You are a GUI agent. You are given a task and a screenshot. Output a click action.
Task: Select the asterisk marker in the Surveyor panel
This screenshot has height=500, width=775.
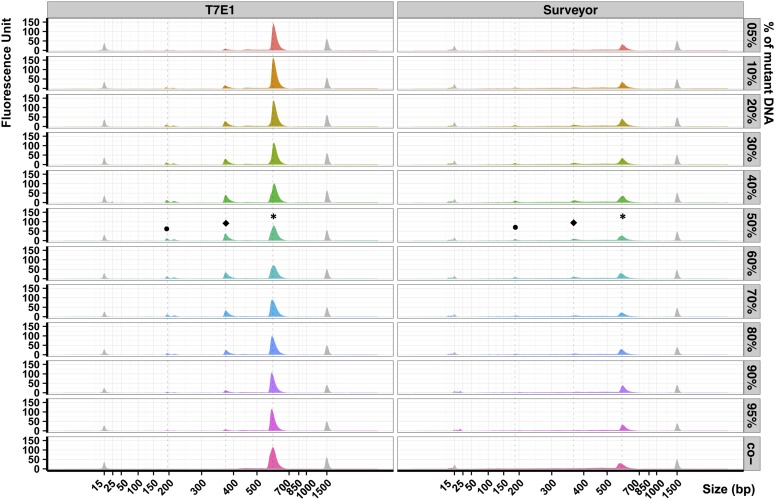tap(622, 217)
